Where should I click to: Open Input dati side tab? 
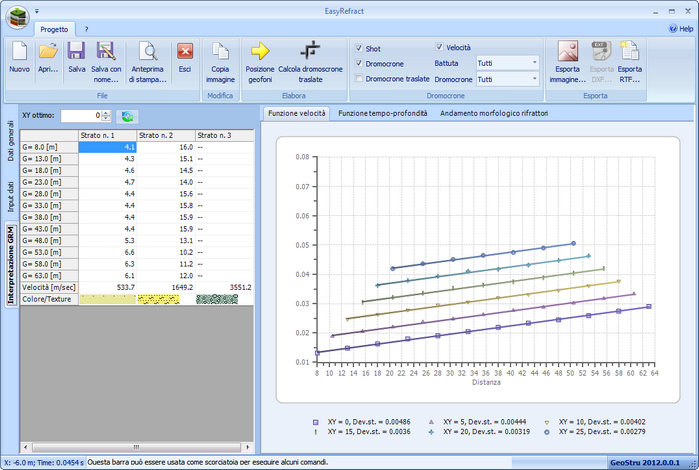11,197
